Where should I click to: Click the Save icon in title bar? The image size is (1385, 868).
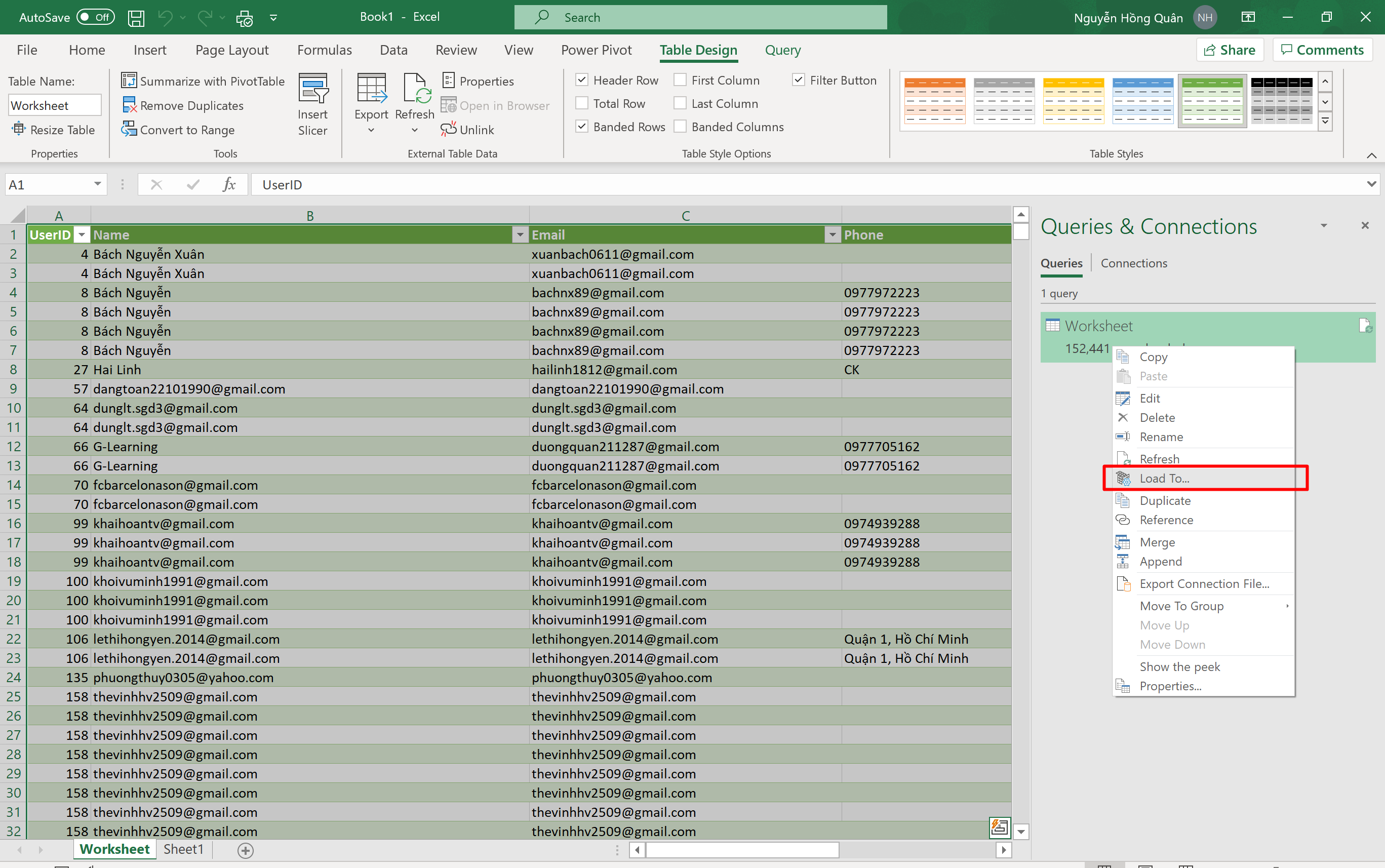(x=136, y=18)
